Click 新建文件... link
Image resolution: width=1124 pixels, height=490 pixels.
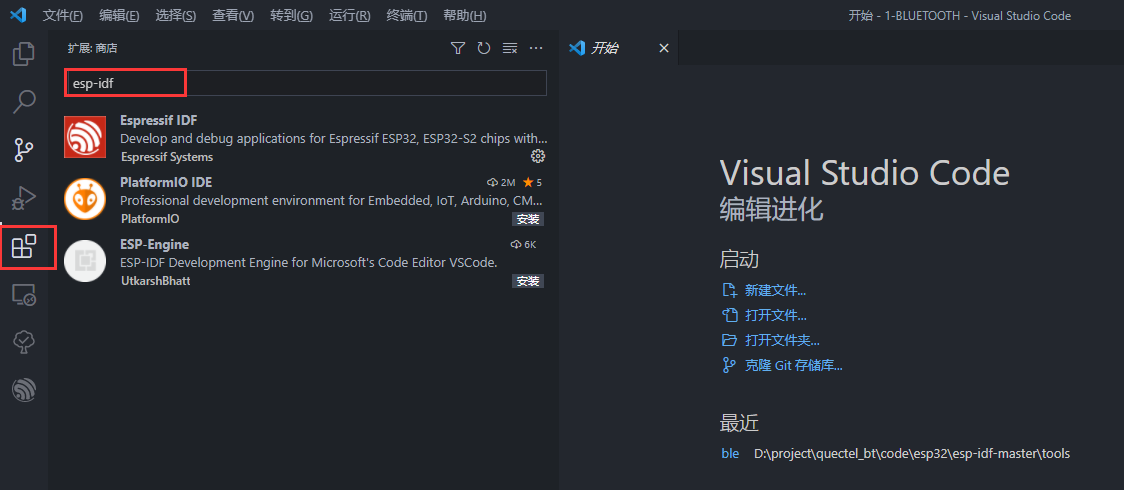pyautogui.click(x=776, y=290)
